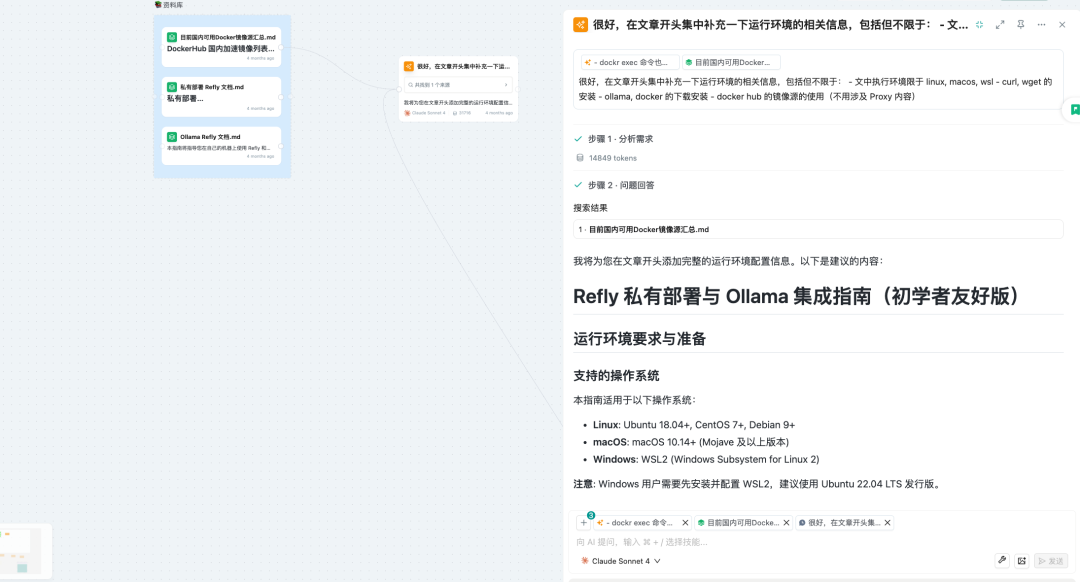Click the right connector handle of the Ollama Refly node
This screenshot has width=1080, height=582.
[x=281, y=146]
